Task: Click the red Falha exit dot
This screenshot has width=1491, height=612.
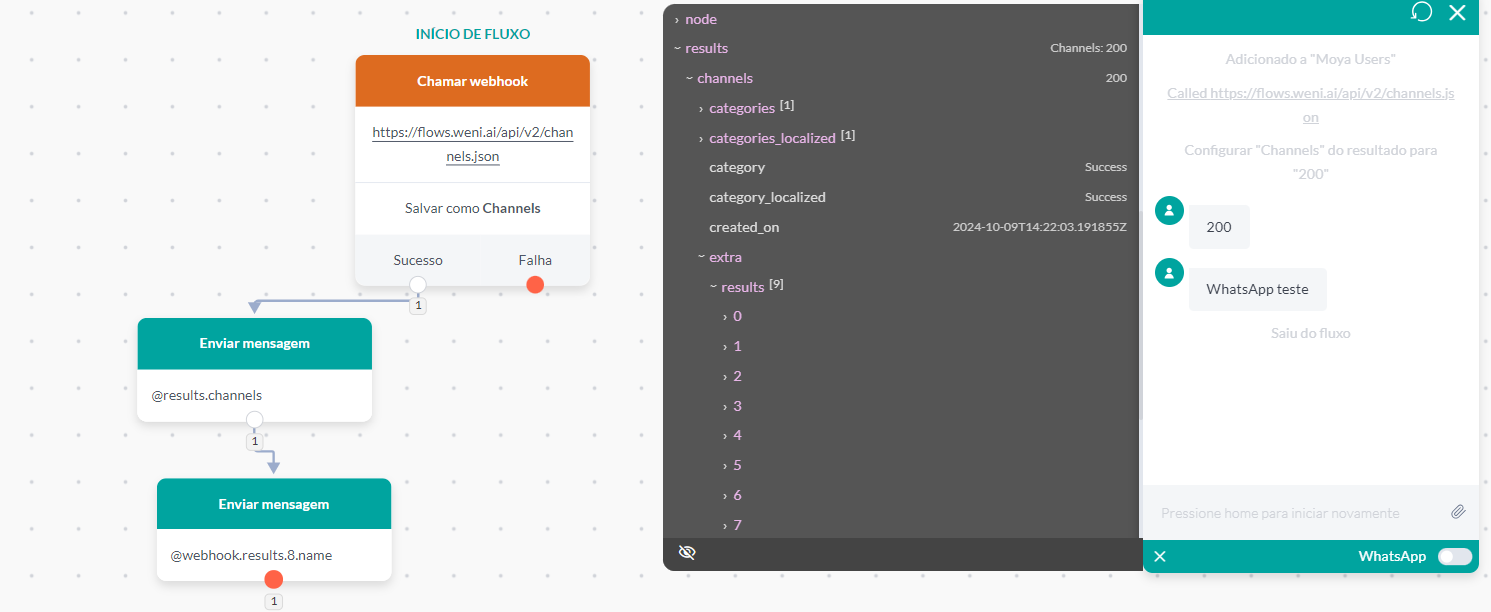Action: (535, 284)
